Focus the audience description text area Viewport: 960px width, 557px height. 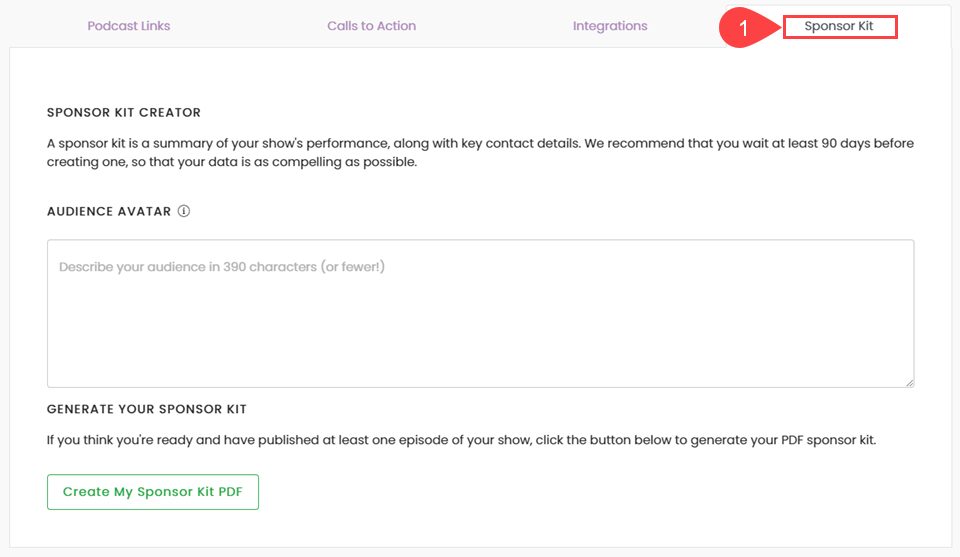coord(481,313)
